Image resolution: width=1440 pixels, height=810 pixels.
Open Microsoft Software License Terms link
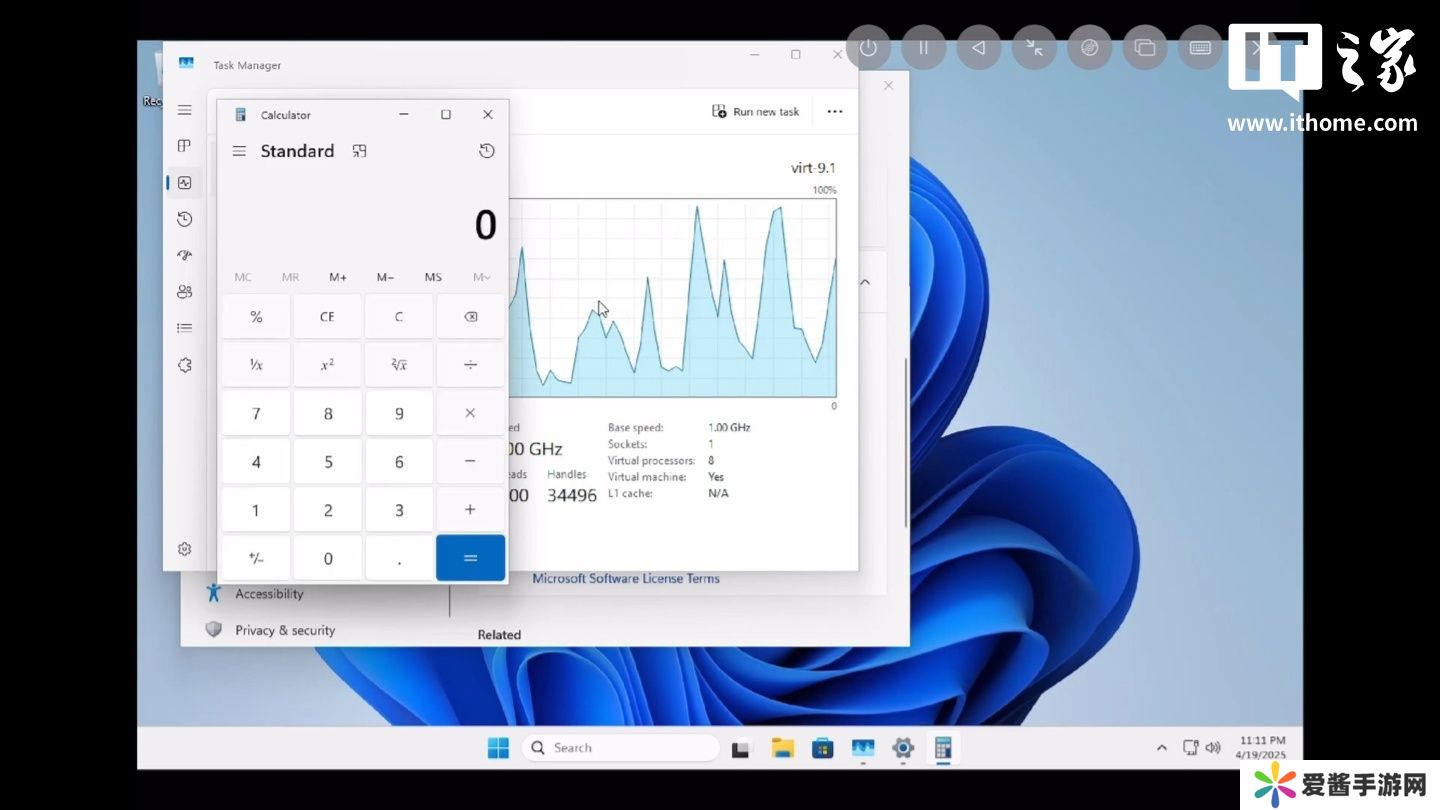point(625,578)
